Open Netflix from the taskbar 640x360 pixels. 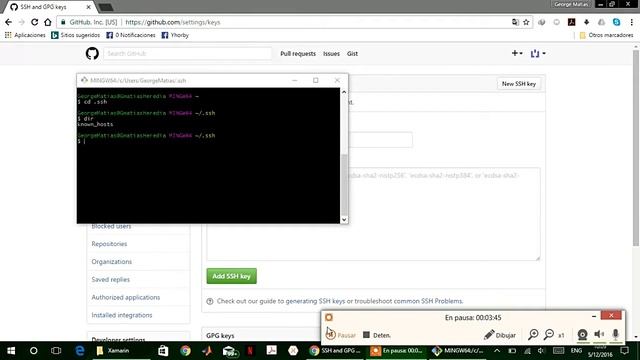250,351
